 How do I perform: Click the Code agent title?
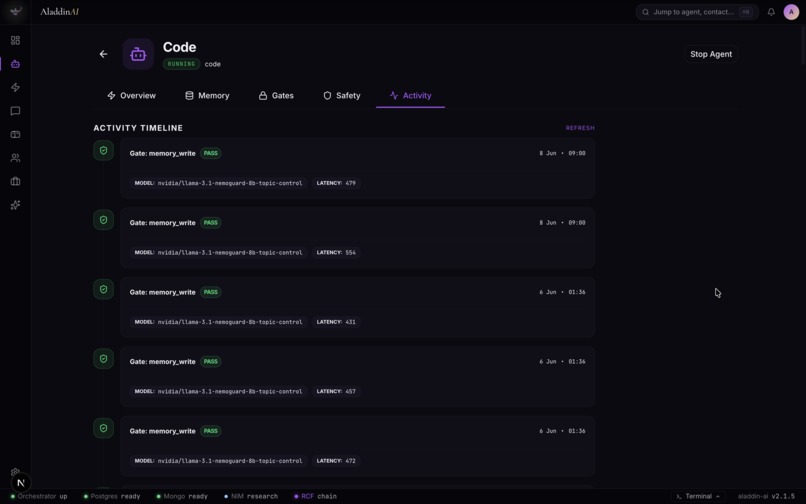pos(179,47)
